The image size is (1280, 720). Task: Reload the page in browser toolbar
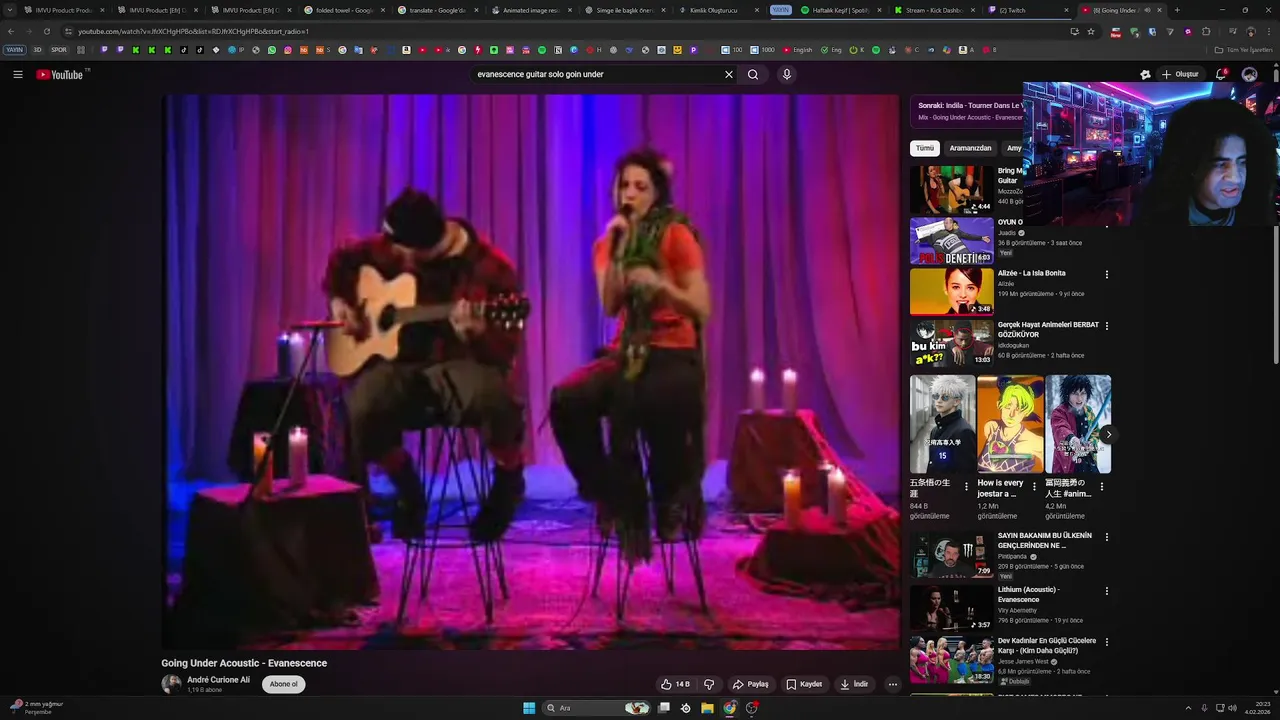pyautogui.click(x=46, y=31)
